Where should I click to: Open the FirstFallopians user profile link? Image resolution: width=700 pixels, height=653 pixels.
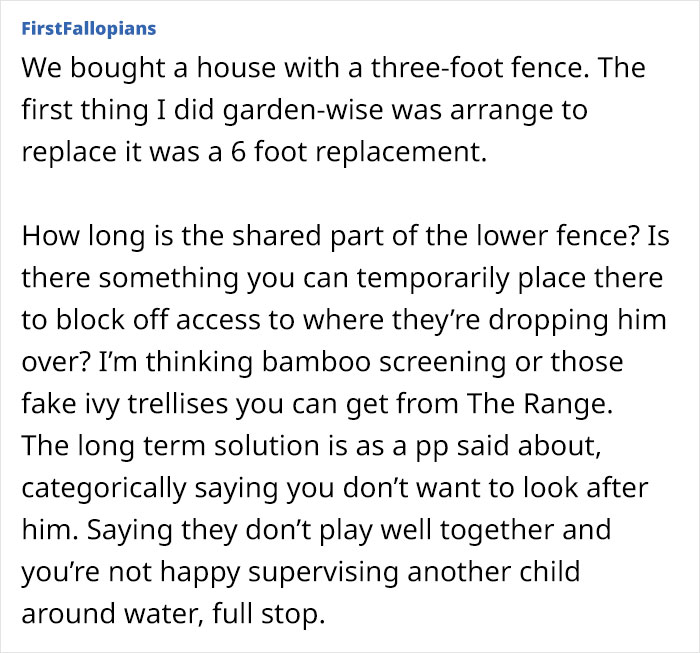coord(88,27)
